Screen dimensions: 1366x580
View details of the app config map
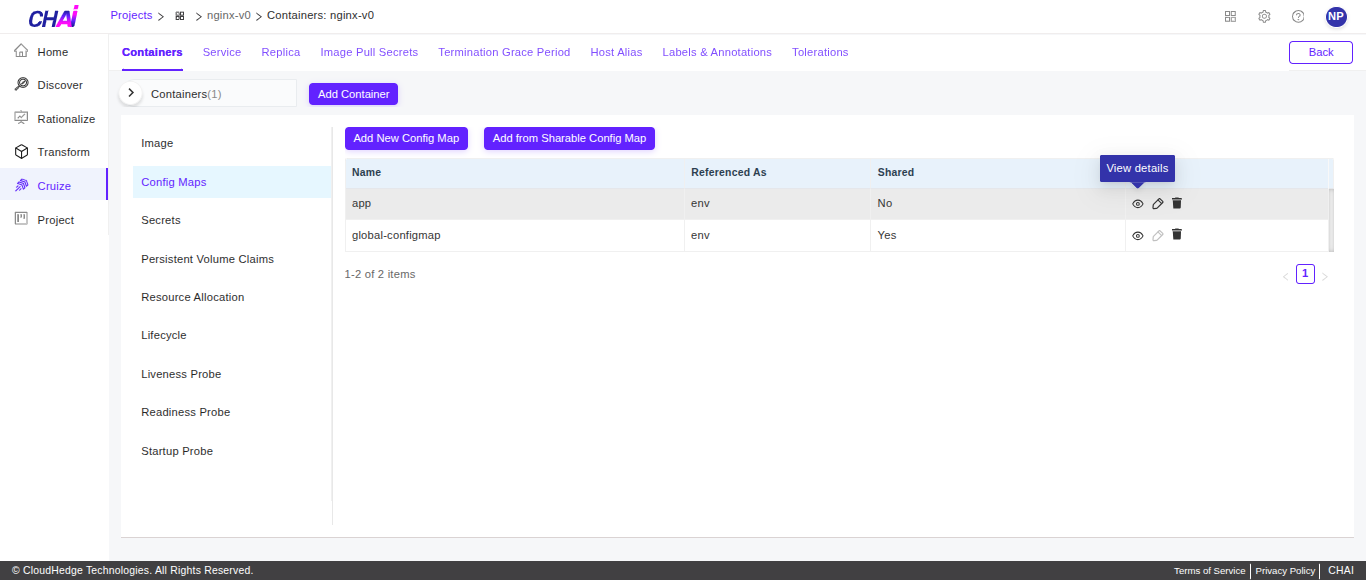coord(1137,203)
